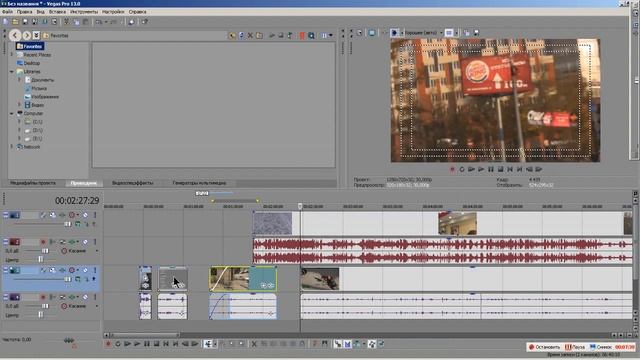Click the Остановить recording button

(x=544, y=347)
